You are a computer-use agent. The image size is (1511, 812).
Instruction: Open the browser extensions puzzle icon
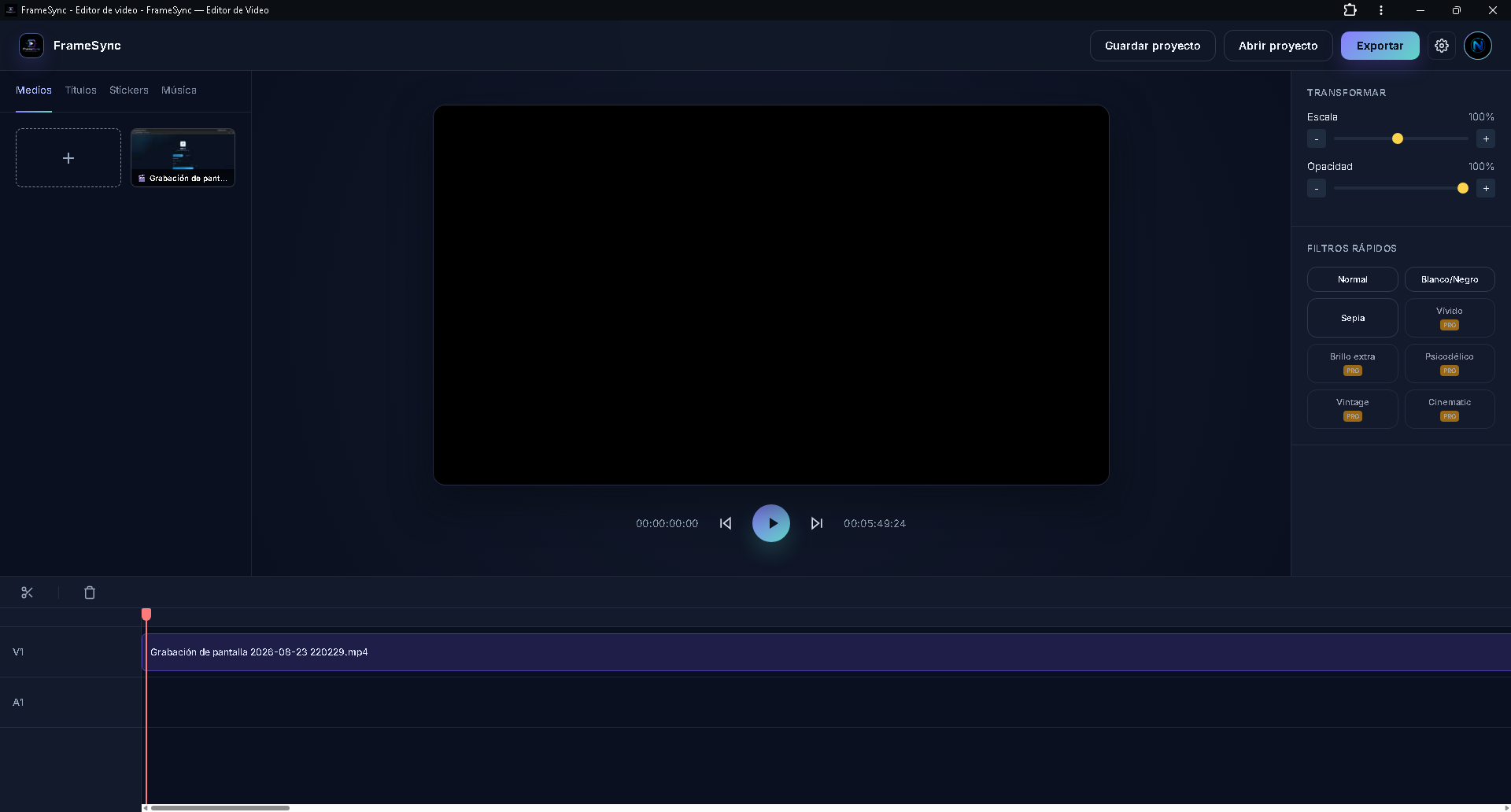tap(1350, 10)
